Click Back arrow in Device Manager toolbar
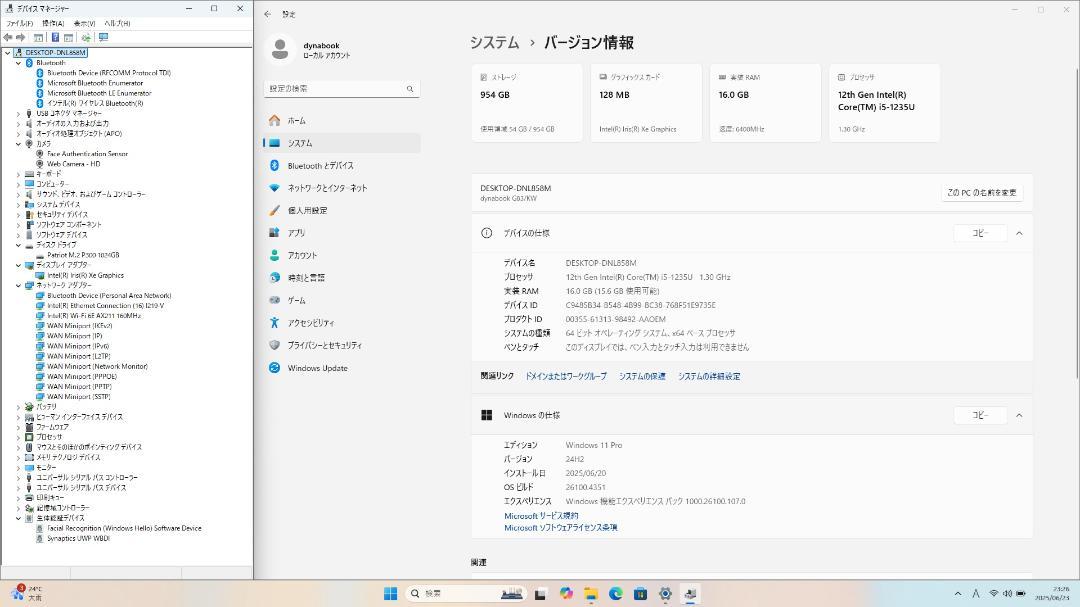 click(x=8, y=37)
